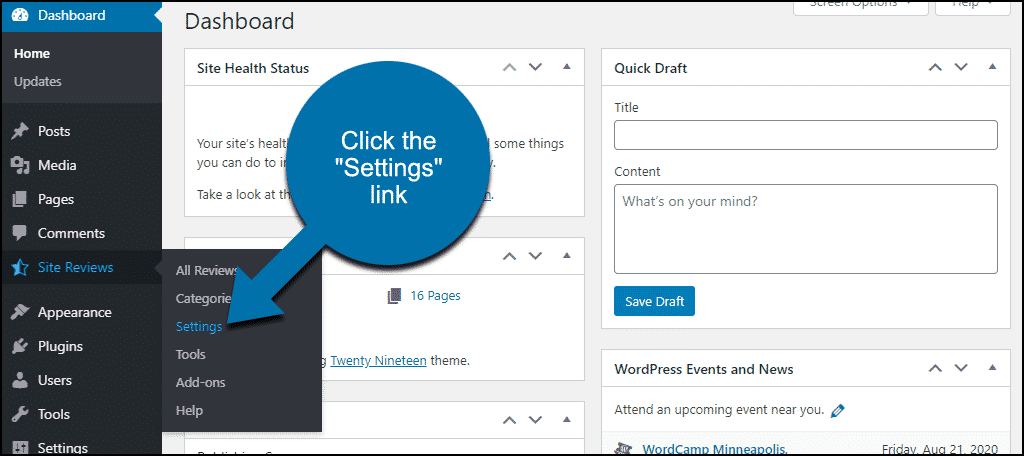Click the Site Reviews star icon
Image resolution: width=1024 pixels, height=456 pixels.
[x=20, y=267]
